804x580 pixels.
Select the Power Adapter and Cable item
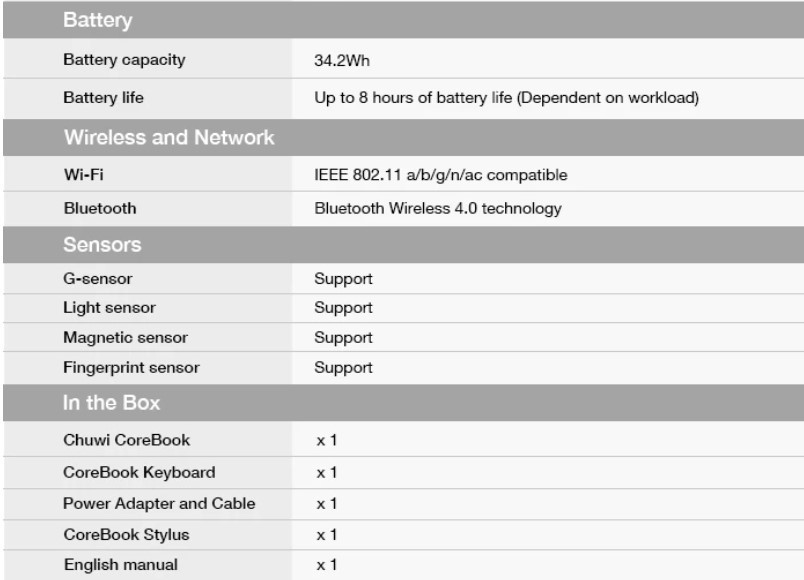[x=159, y=504]
